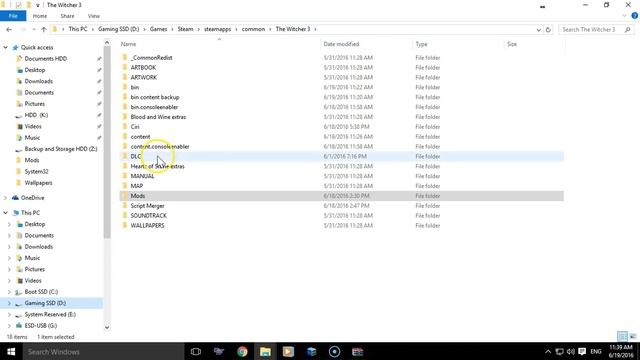Collapse the This PC tree node
This screenshot has width=640, height=360.
5,213
